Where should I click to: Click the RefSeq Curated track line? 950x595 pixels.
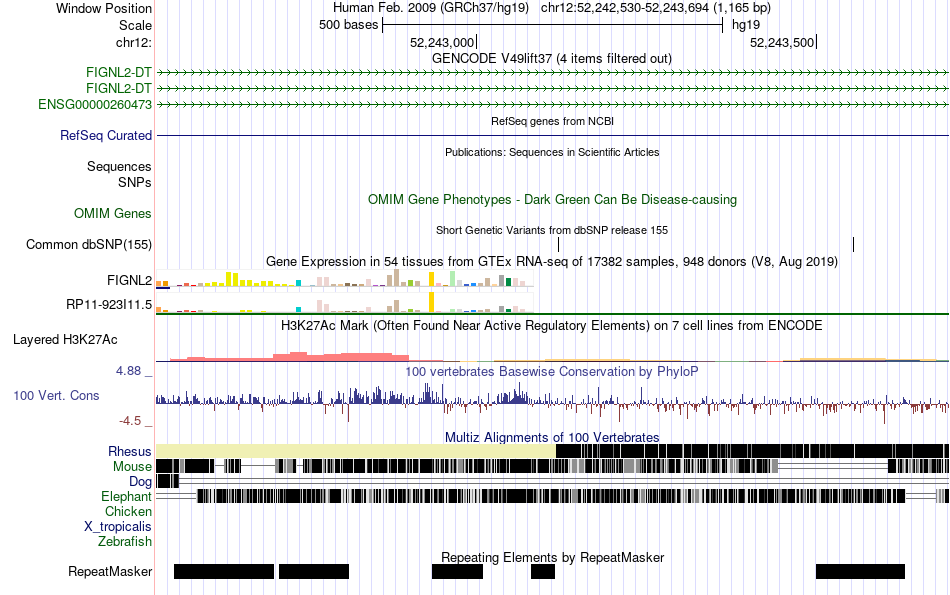553,135
